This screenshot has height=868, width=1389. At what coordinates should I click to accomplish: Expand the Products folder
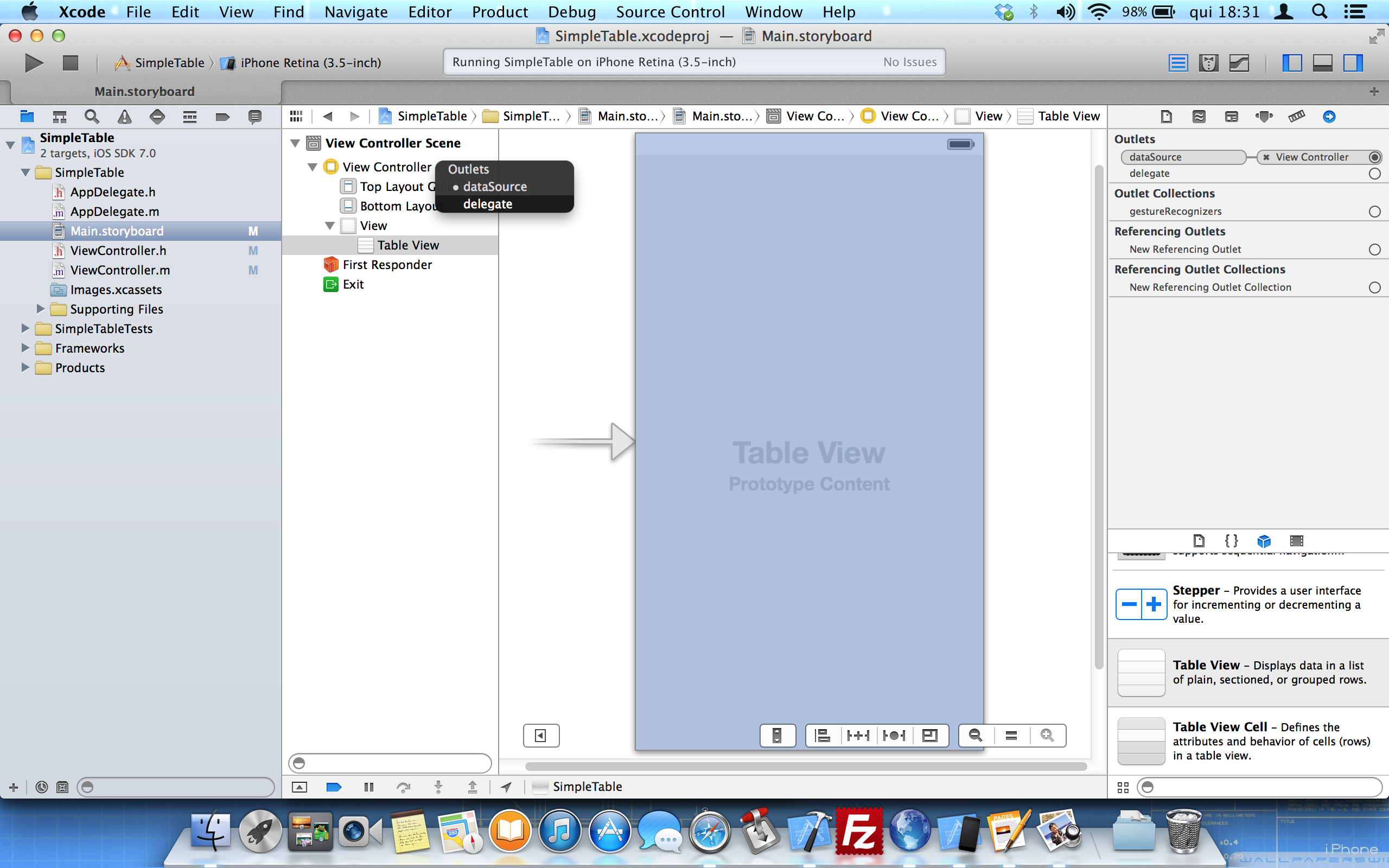click(26, 367)
